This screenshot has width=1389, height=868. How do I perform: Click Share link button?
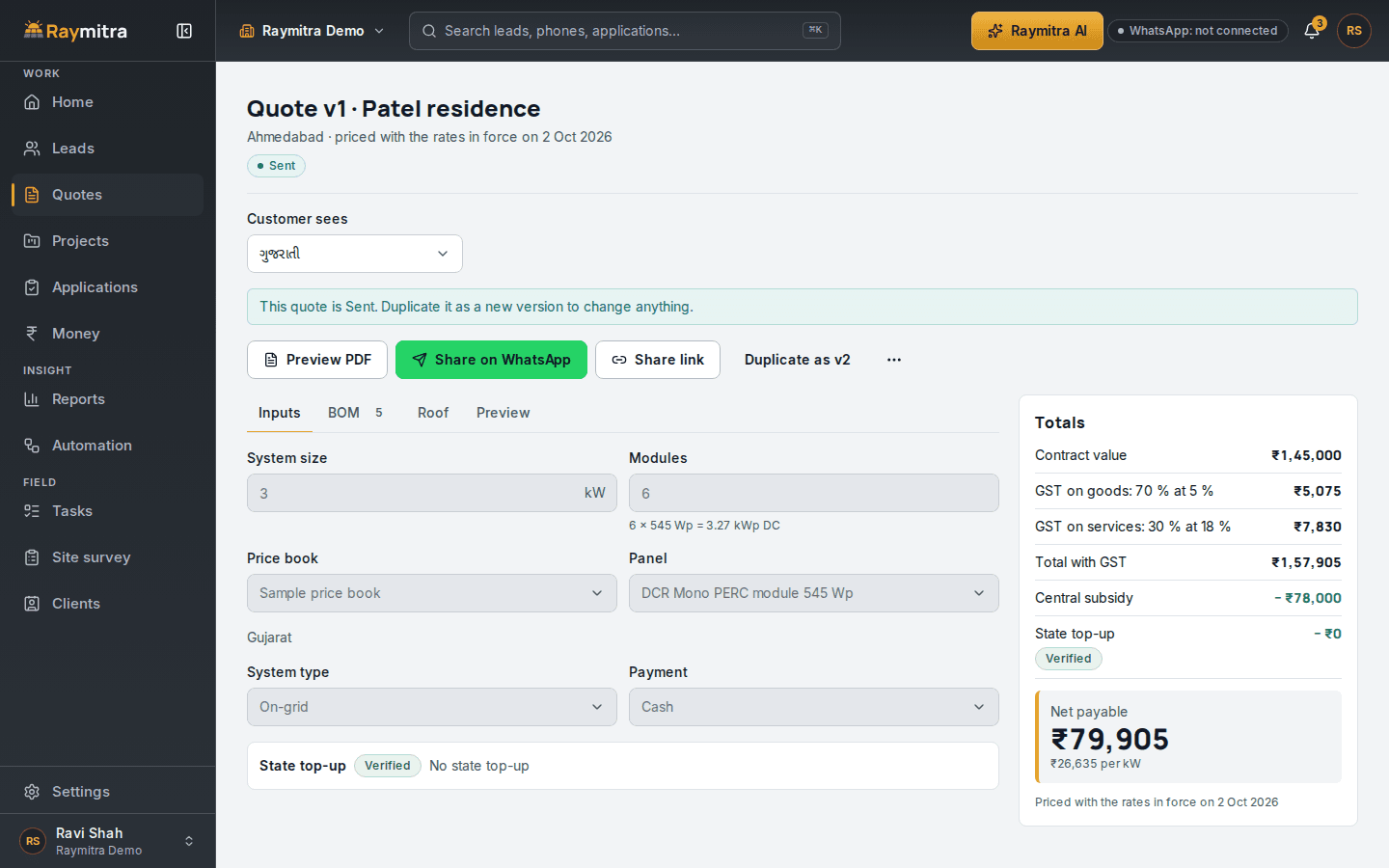(658, 360)
